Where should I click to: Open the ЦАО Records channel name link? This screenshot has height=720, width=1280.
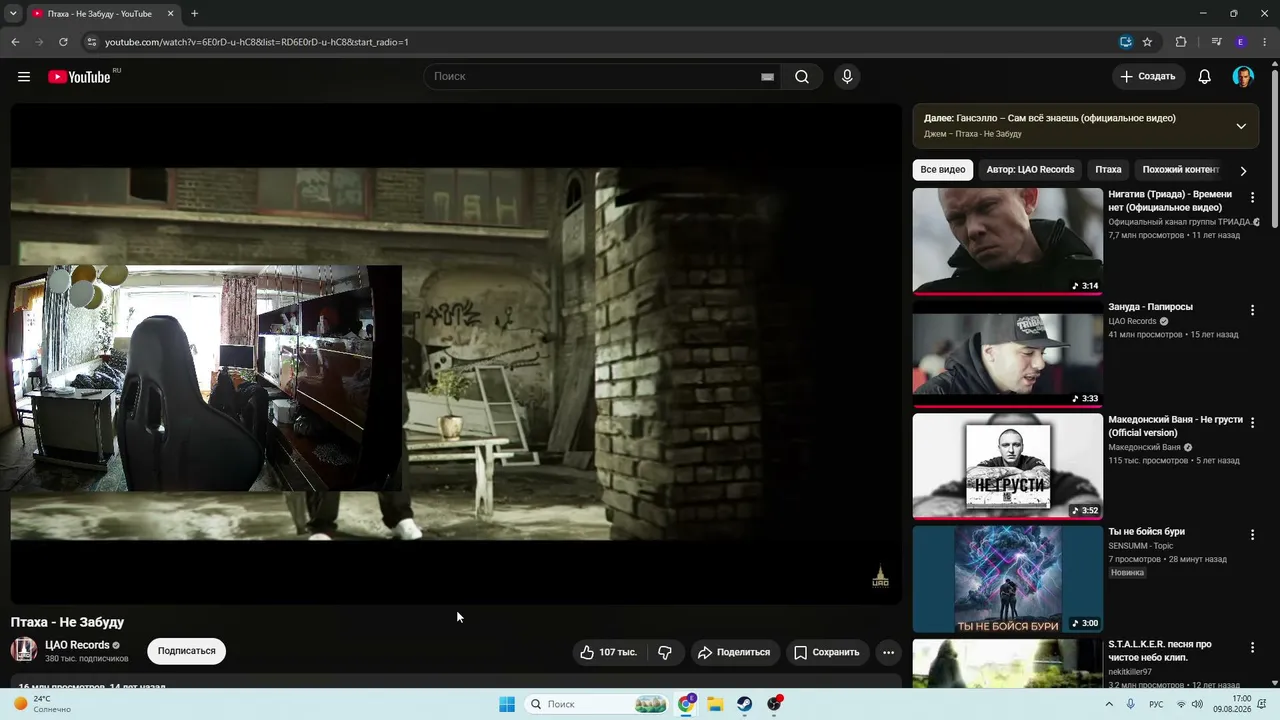77,645
